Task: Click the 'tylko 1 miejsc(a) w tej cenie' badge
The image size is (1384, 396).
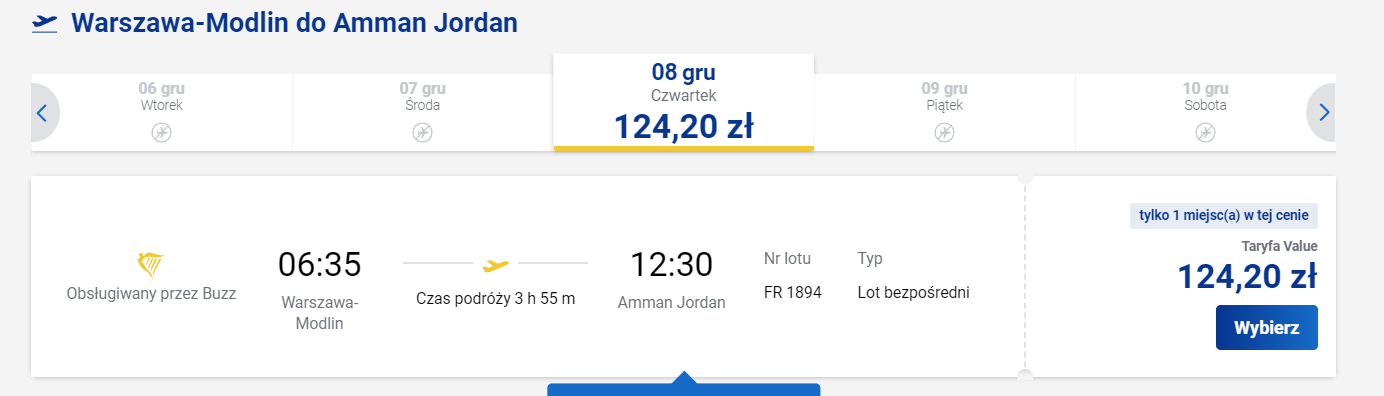Action: pos(1224,216)
